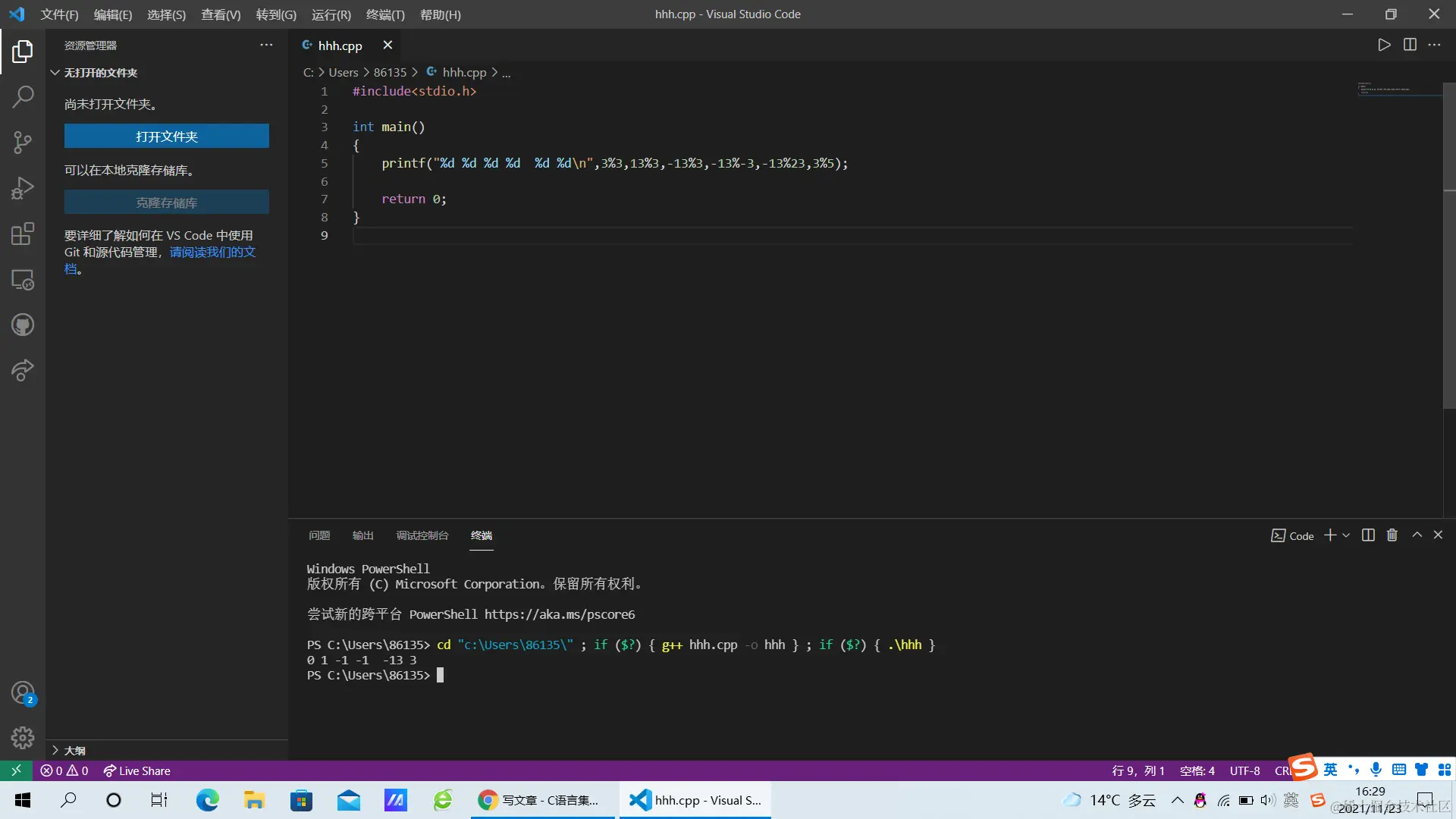Screen dimensions: 1456x819
Task: Split the terminal pane
Action: click(x=1368, y=535)
